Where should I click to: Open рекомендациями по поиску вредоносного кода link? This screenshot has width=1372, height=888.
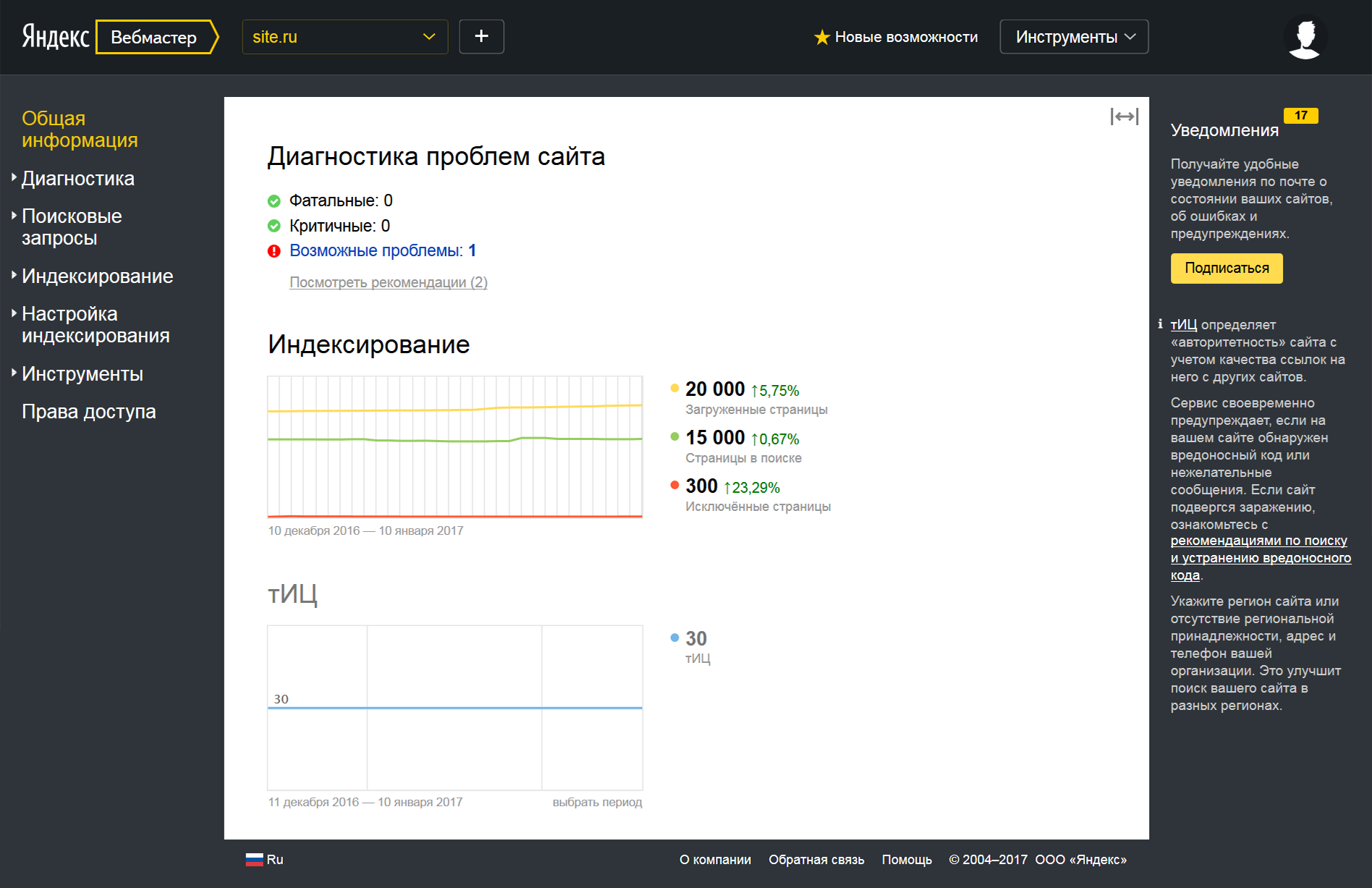point(1261,558)
